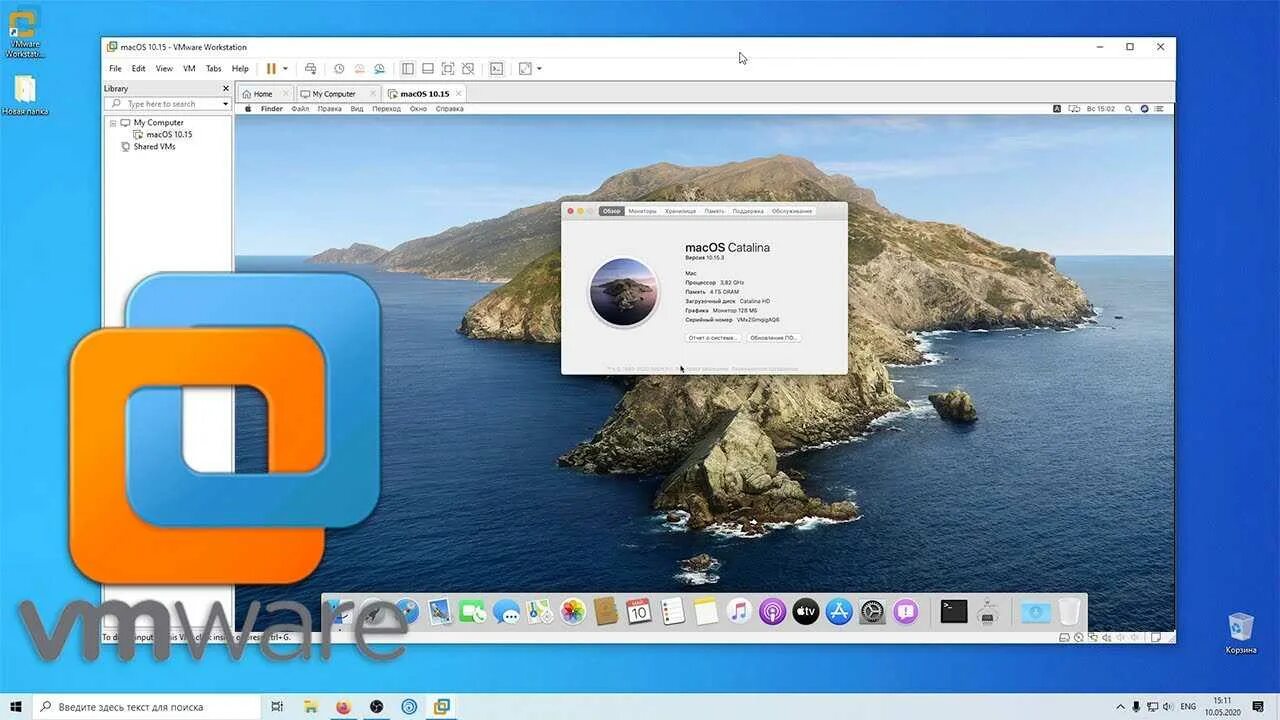This screenshot has height=720, width=1280.
Task: Click the Windows taskbar search box
Action: click(x=148, y=706)
